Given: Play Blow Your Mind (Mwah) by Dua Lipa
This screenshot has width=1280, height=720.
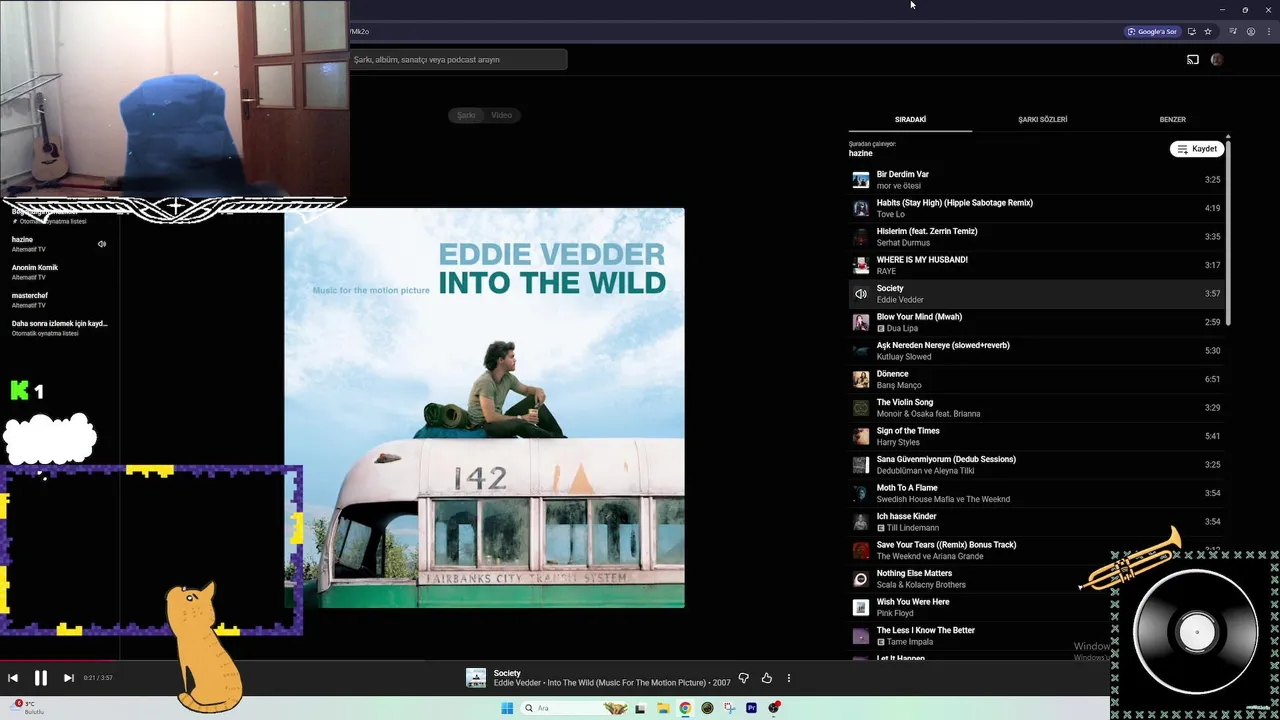Looking at the screenshot, I should (x=1035, y=322).
